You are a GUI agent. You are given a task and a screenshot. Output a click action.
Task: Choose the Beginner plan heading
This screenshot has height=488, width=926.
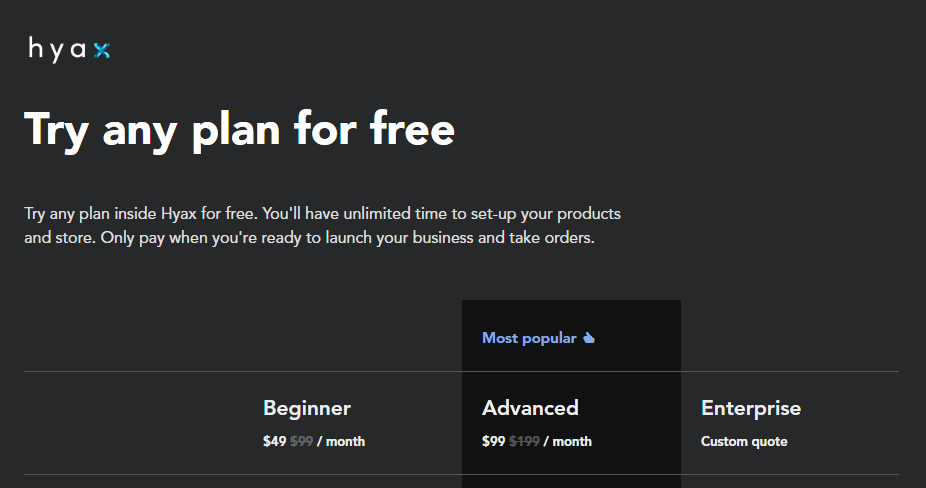(307, 408)
